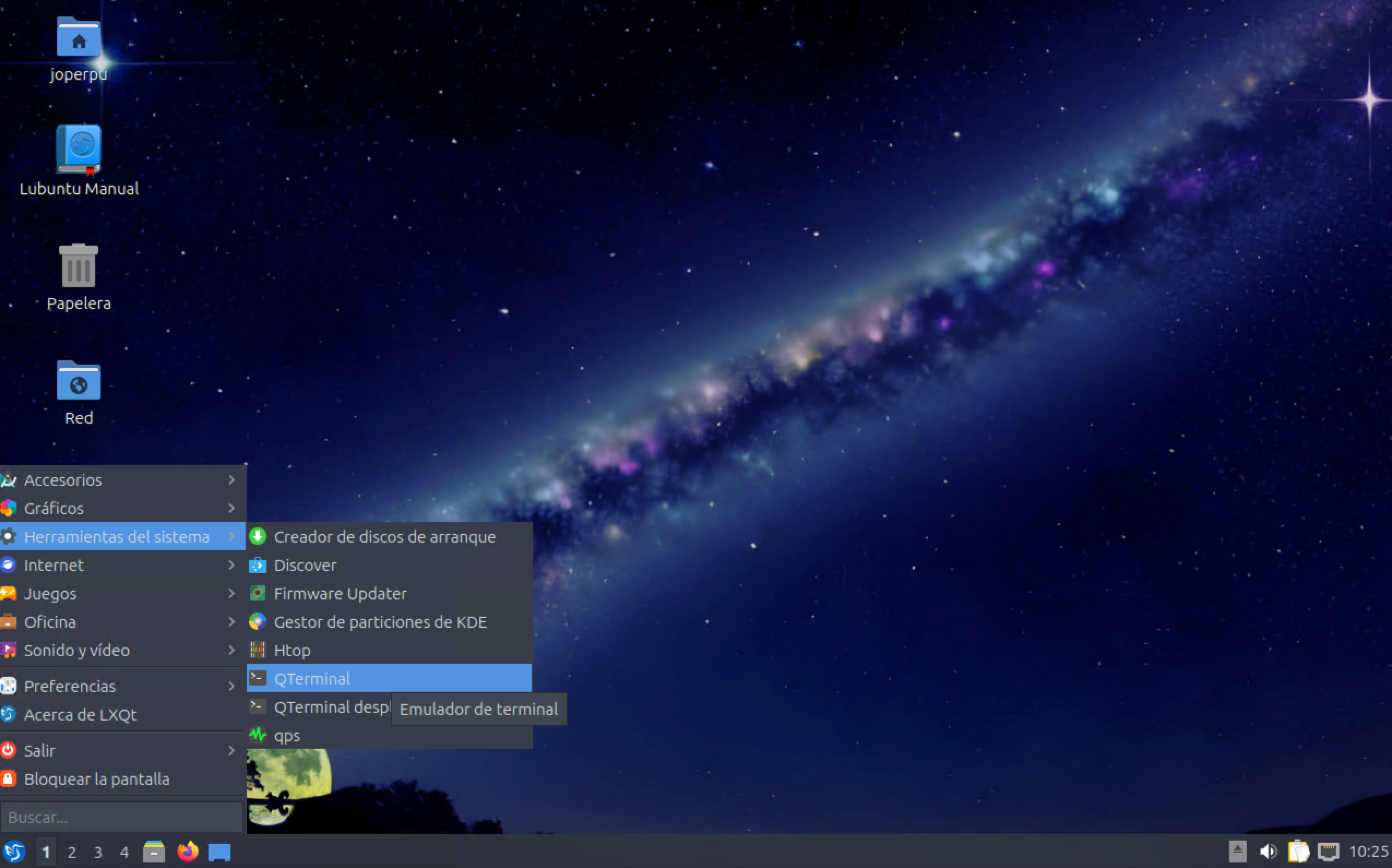Click the Htop icon in submenu

click(258, 650)
